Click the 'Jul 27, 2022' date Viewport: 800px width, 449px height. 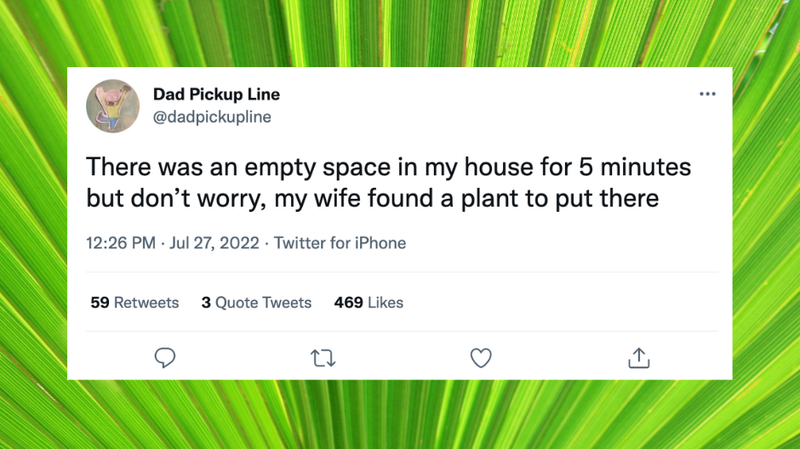(x=217, y=243)
